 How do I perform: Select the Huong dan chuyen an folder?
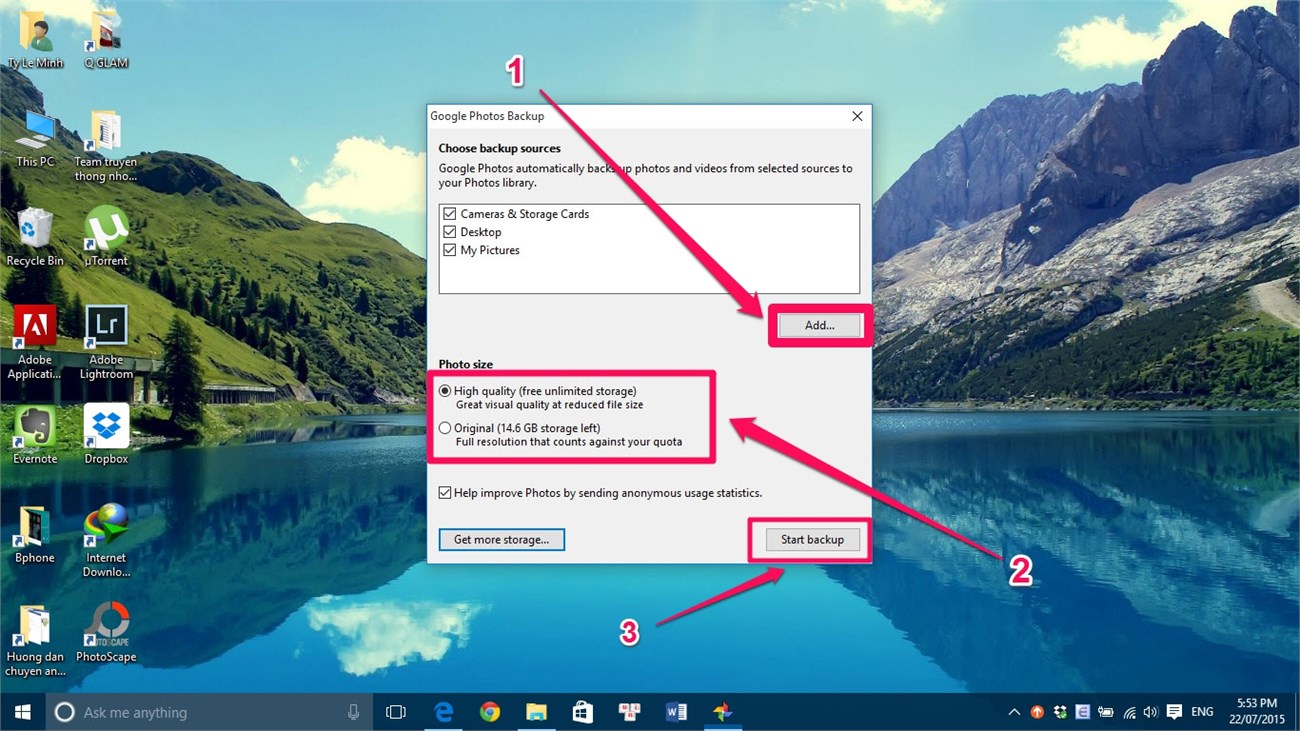35,641
